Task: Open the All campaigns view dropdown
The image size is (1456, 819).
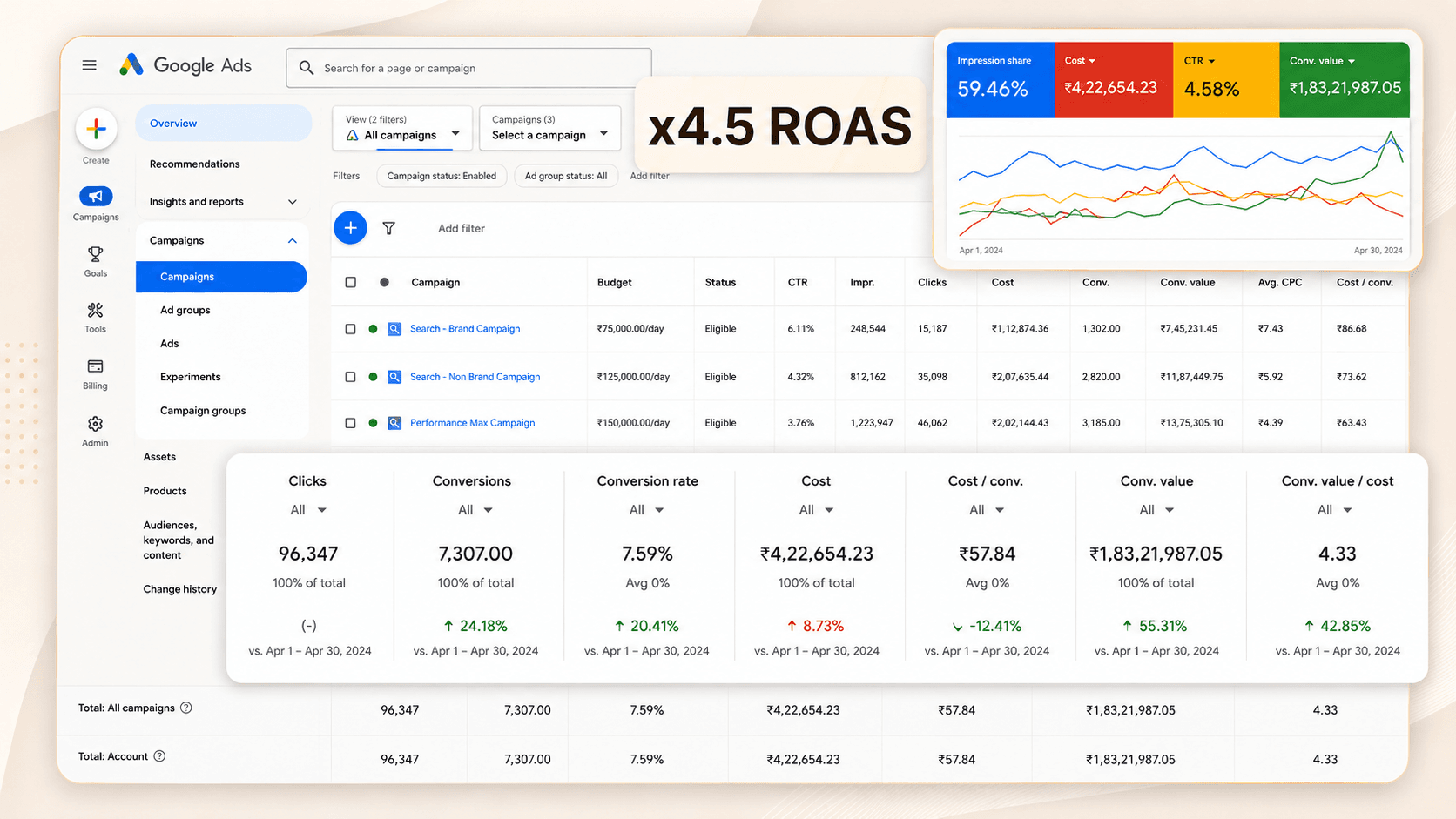Action: pos(402,128)
